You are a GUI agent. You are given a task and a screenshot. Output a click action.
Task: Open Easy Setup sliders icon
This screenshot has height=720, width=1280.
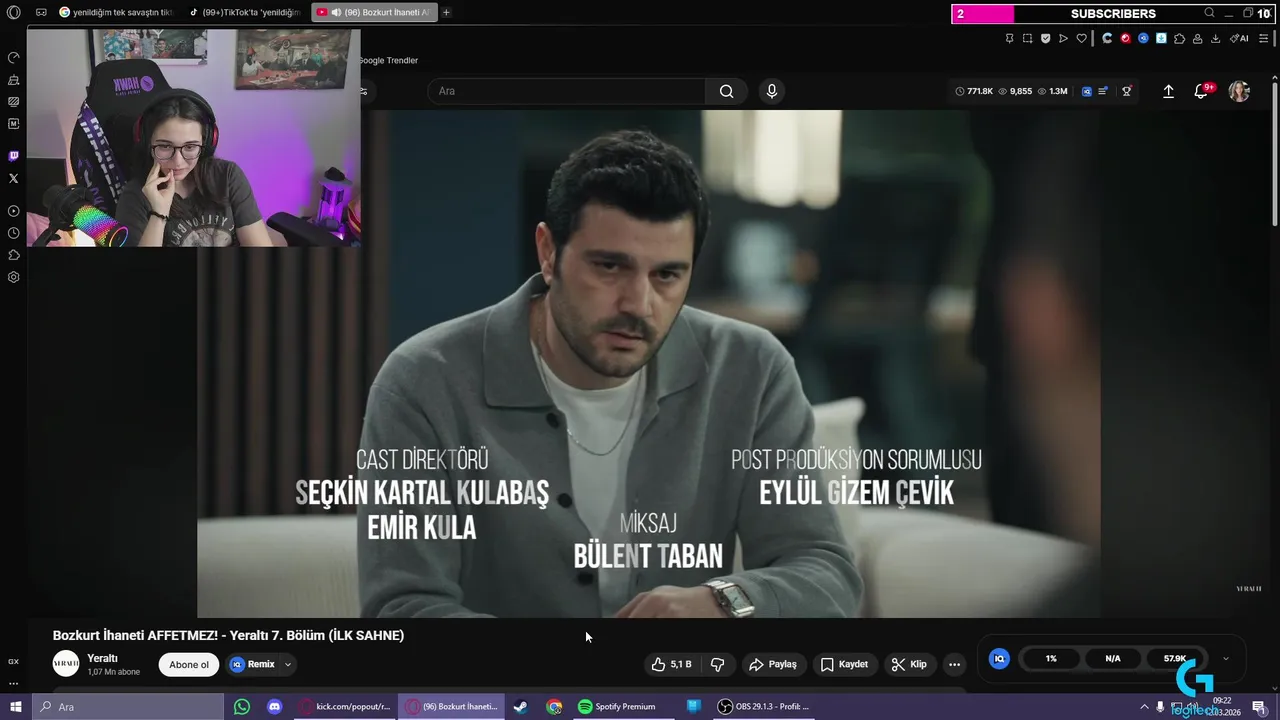[x=1264, y=38]
